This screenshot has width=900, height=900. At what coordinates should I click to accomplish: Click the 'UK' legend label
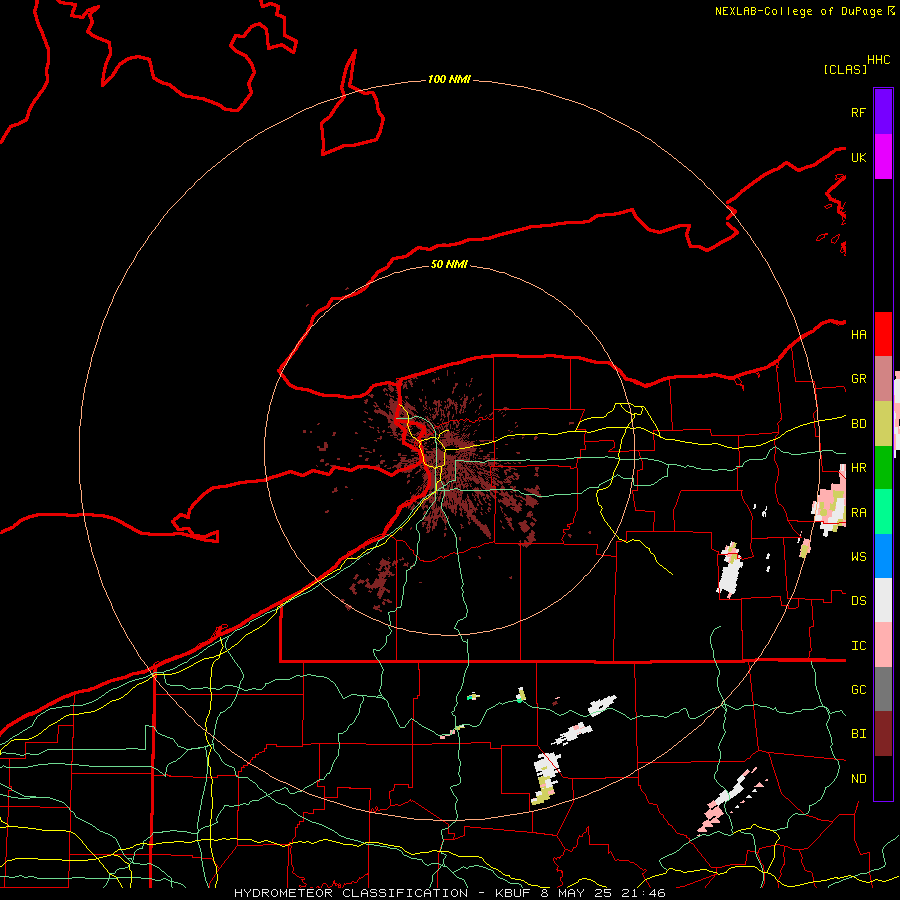[x=858, y=157]
